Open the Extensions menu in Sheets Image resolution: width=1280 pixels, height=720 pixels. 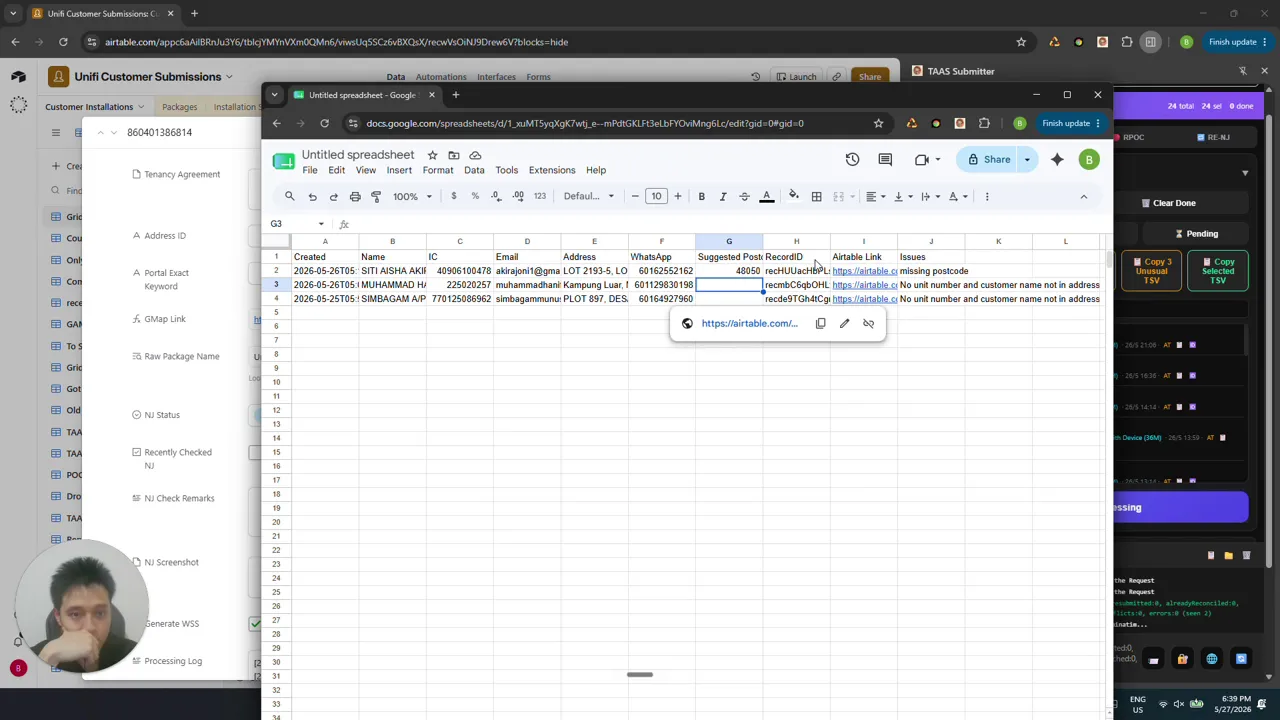click(x=552, y=170)
